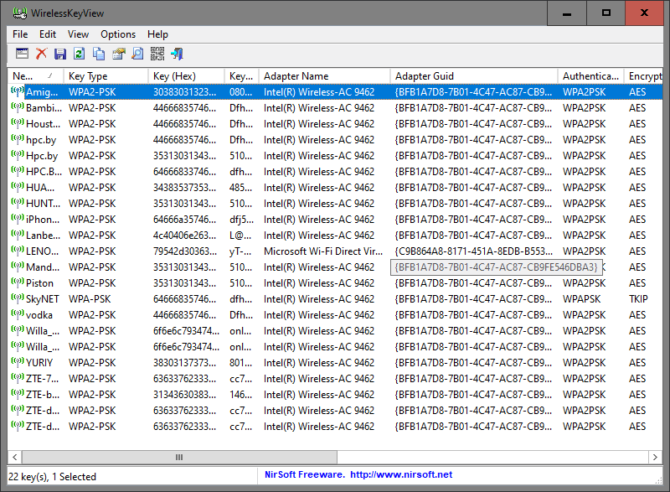Screen dimensions: 670x492
Task: Click the L@... key cell
Action: (240, 235)
